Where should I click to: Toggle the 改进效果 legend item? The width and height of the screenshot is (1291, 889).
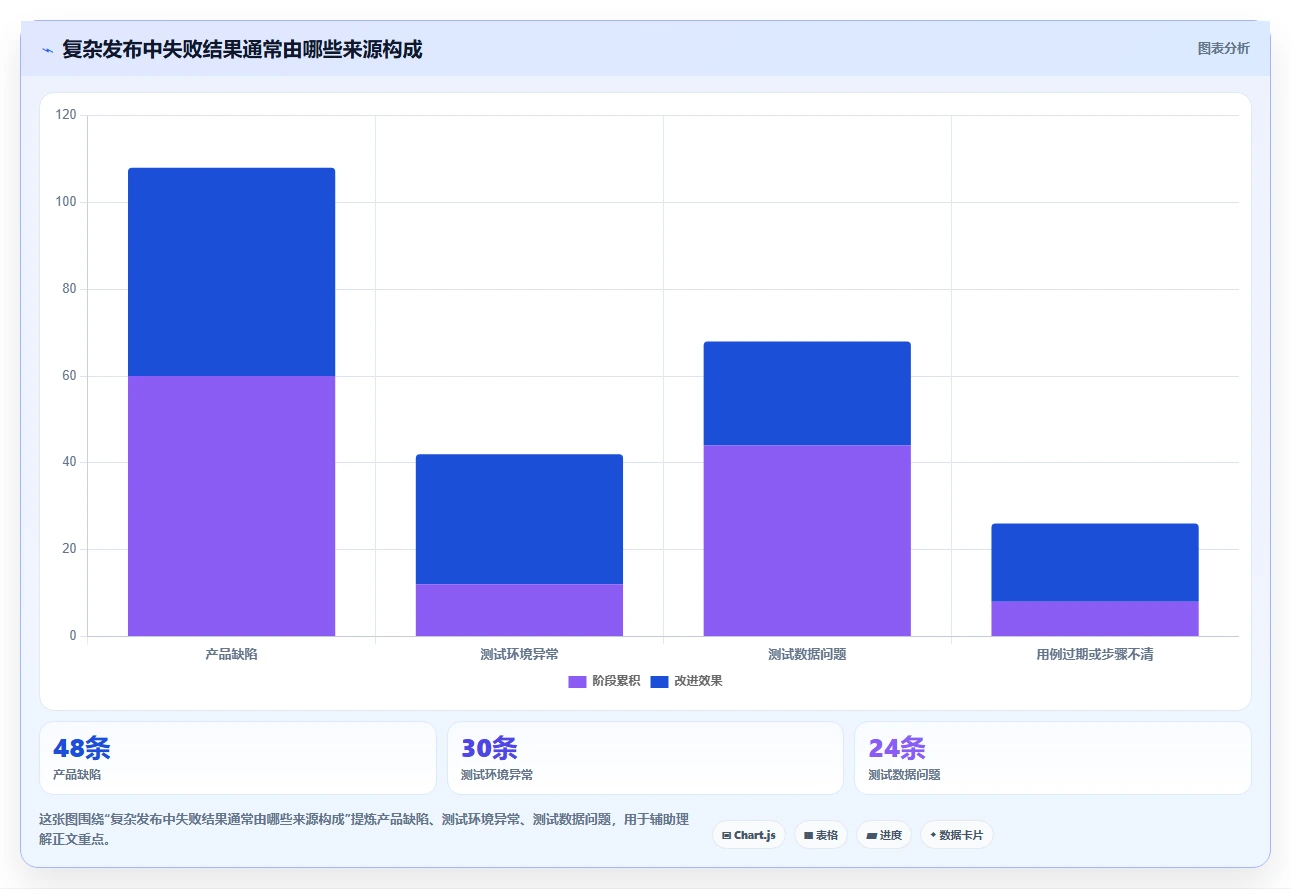pos(686,681)
